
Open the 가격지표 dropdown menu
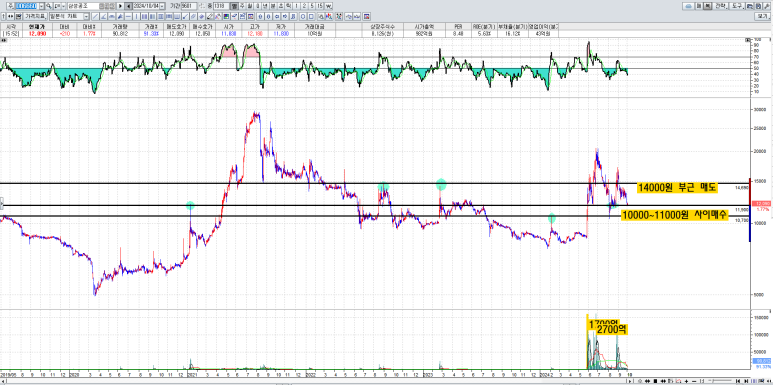tap(35, 16)
